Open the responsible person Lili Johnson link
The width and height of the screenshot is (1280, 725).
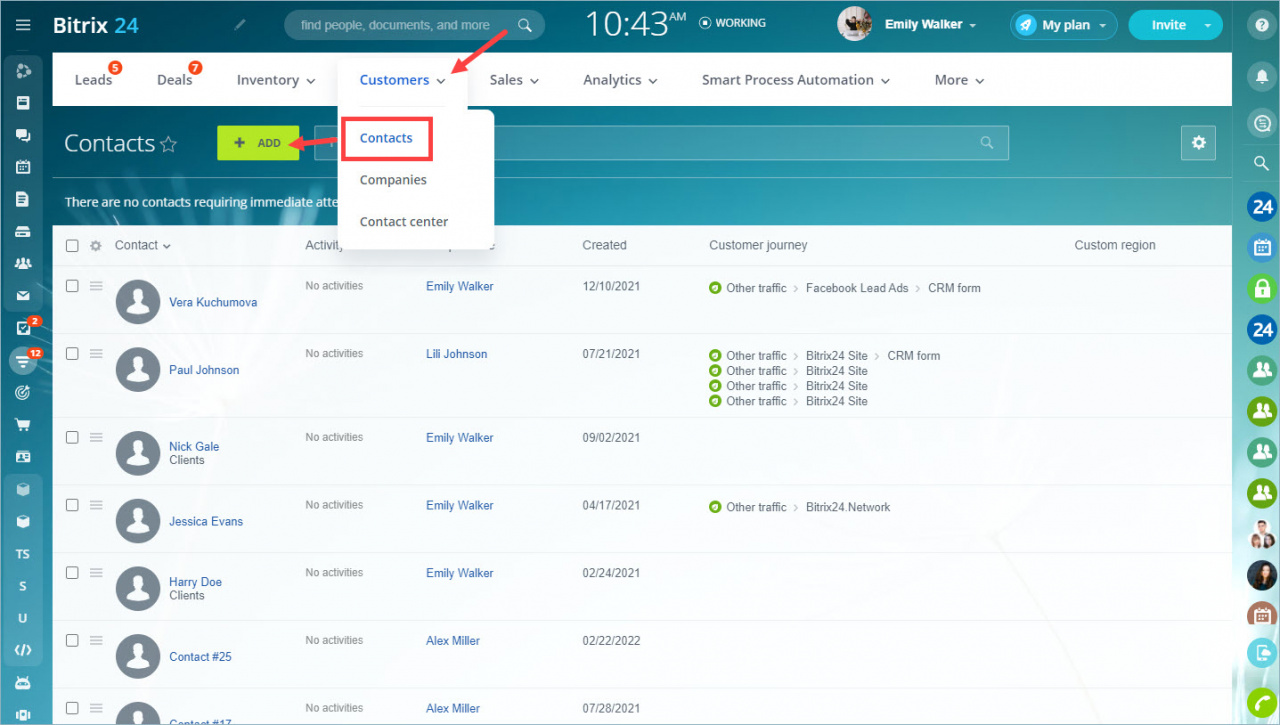click(x=457, y=354)
